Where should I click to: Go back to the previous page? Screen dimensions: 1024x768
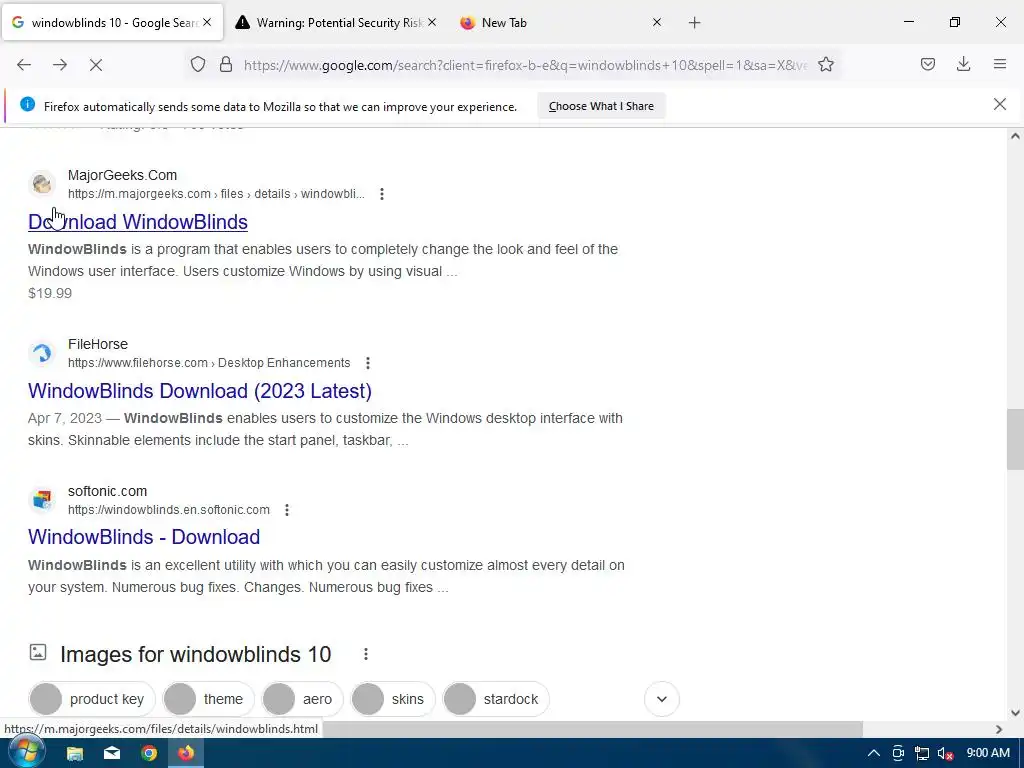24,65
